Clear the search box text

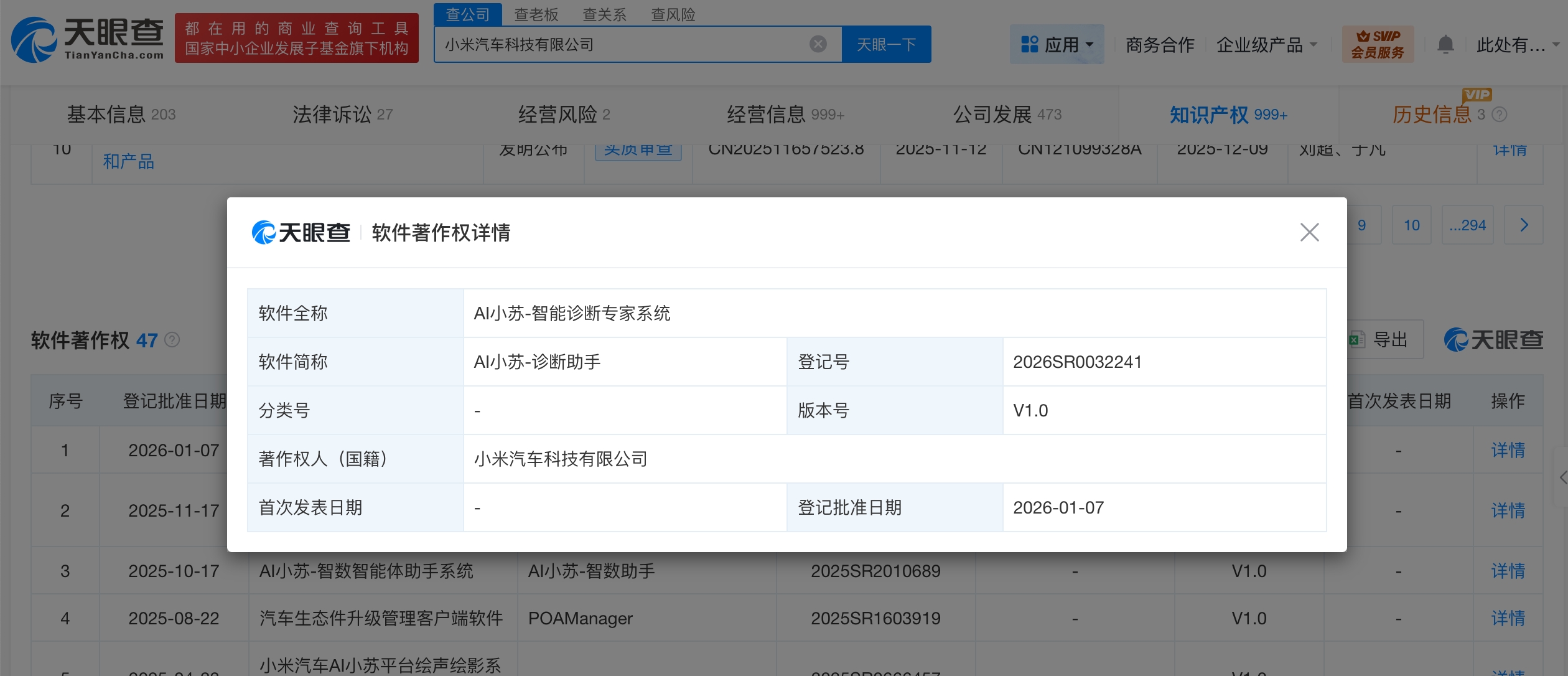[818, 44]
